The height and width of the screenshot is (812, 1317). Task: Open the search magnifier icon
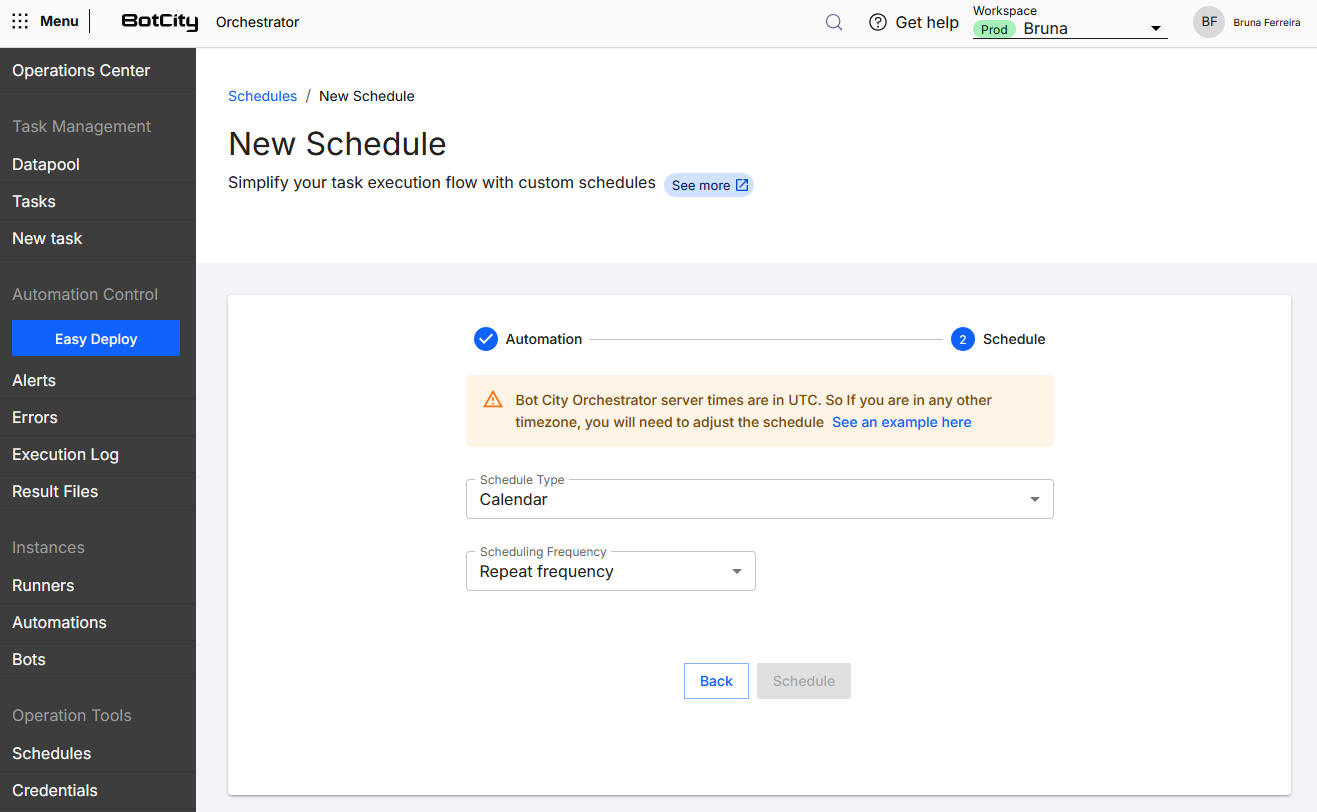(834, 22)
